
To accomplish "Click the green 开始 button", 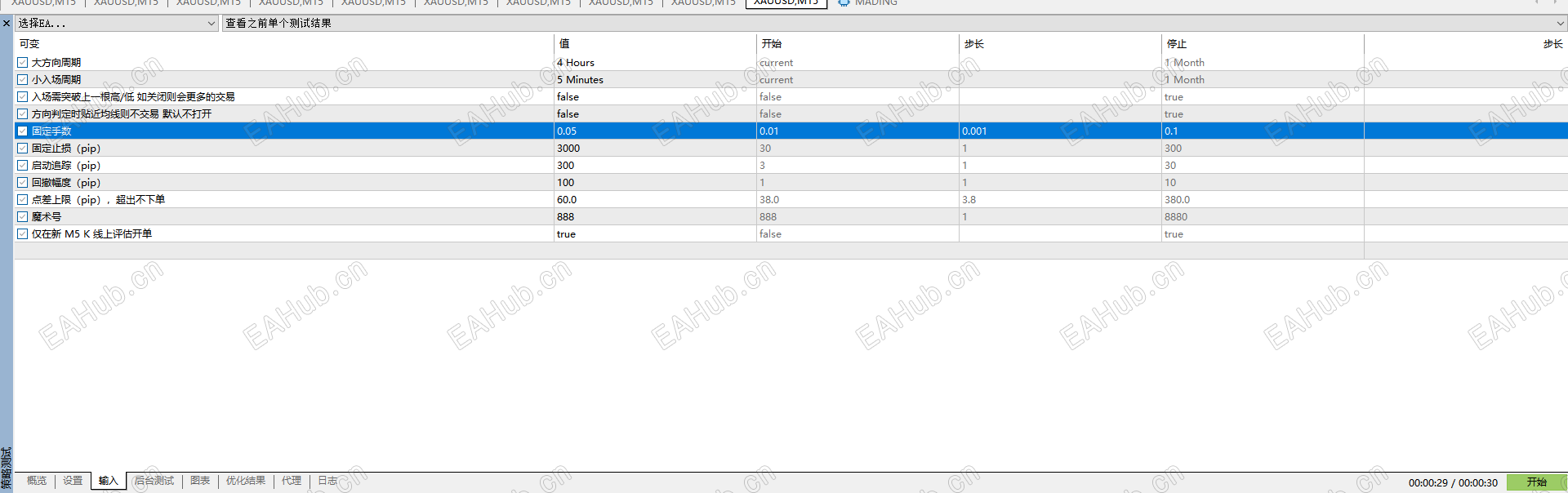I will coord(1536,482).
